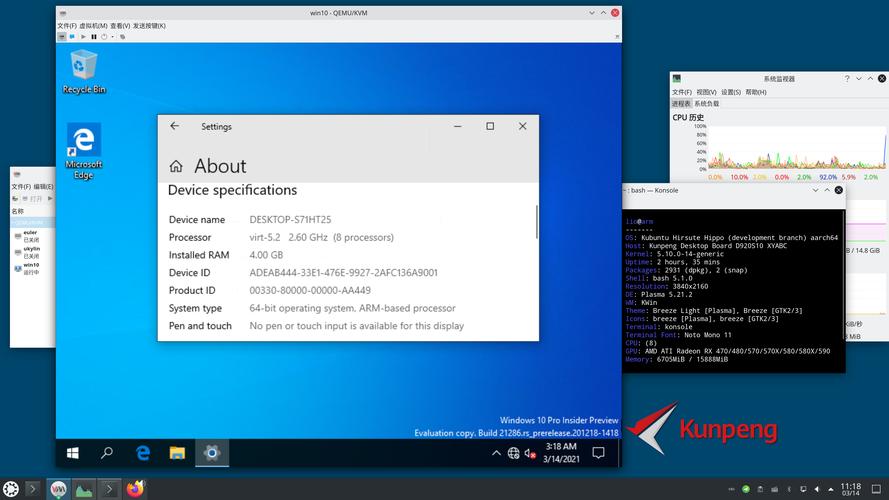Click Product ID 00330-80000-00000-AA449
This screenshot has height=500, width=889.
tap(310, 290)
